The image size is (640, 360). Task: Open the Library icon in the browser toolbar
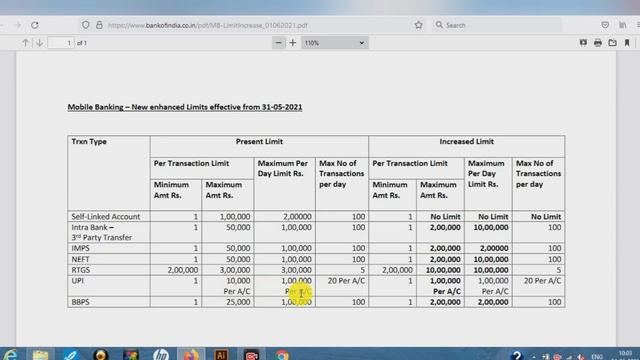point(622,25)
